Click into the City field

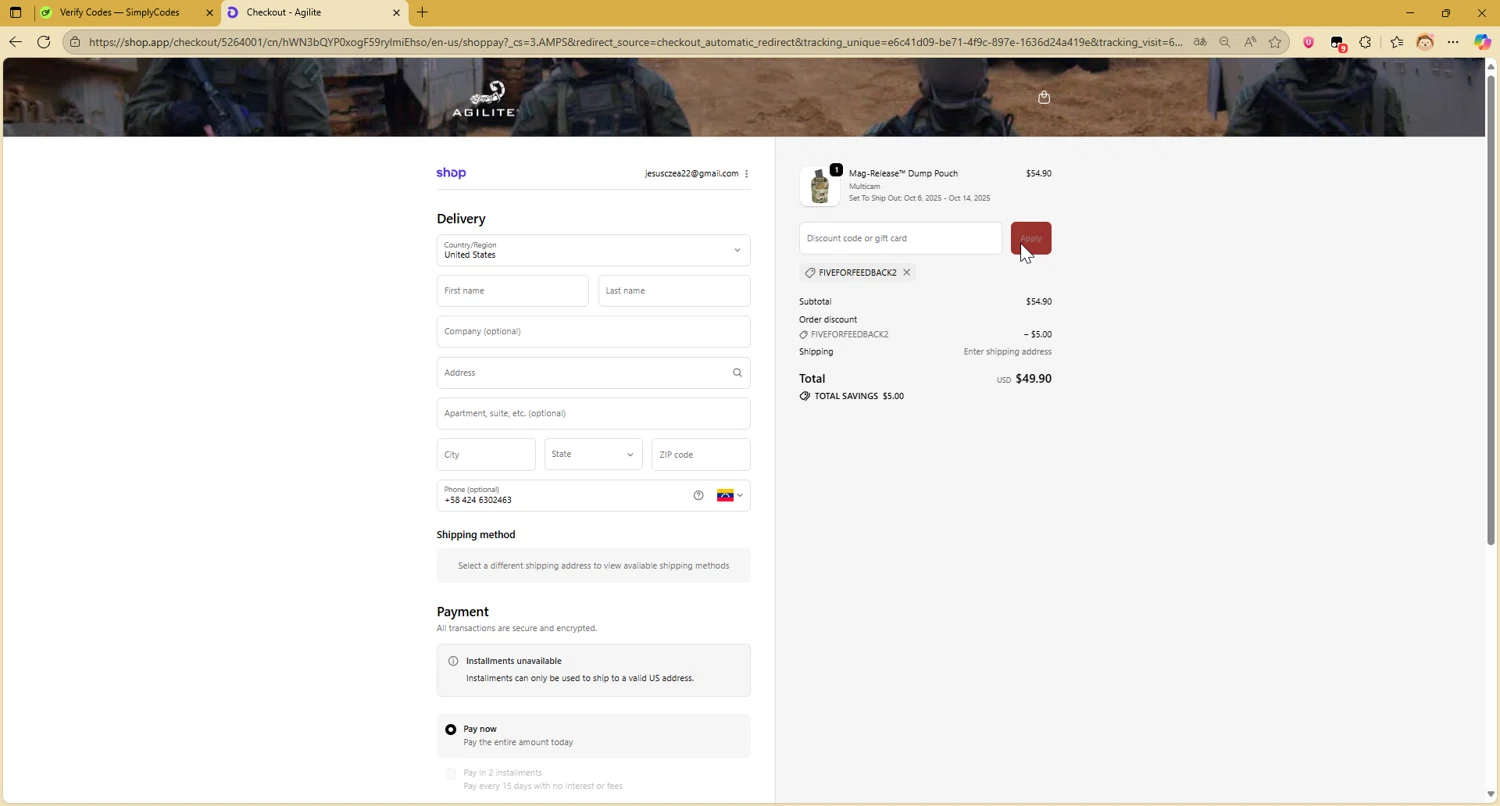click(486, 455)
